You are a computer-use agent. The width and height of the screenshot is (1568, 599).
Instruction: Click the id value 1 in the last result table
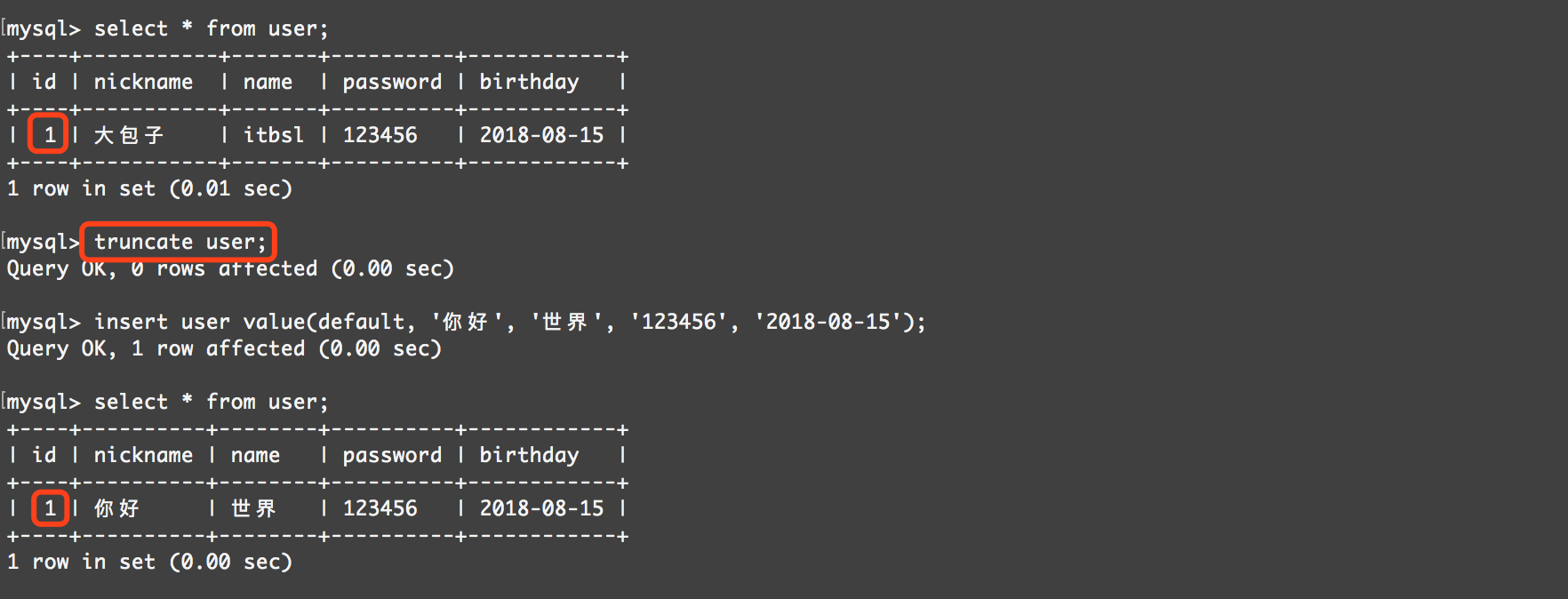pos(50,508)
